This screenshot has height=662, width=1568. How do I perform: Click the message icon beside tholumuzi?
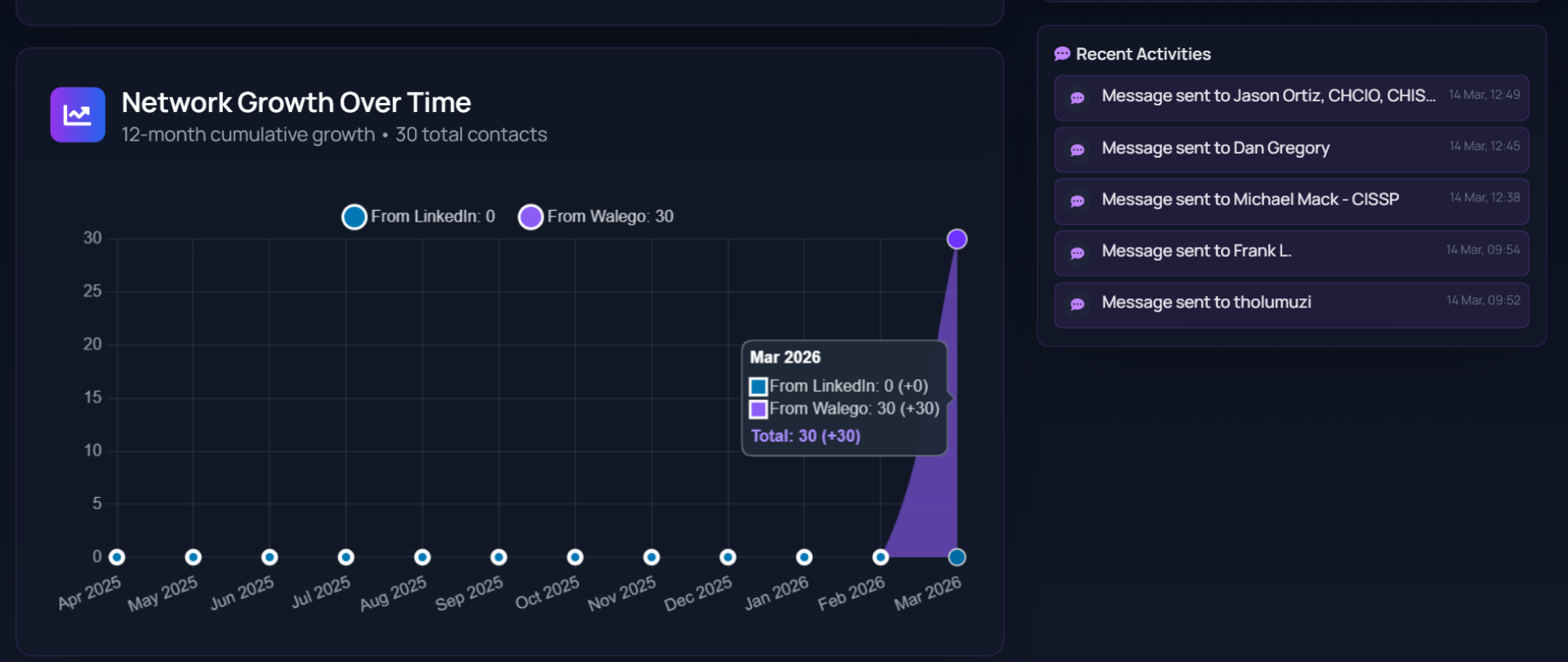point(1078,304)
